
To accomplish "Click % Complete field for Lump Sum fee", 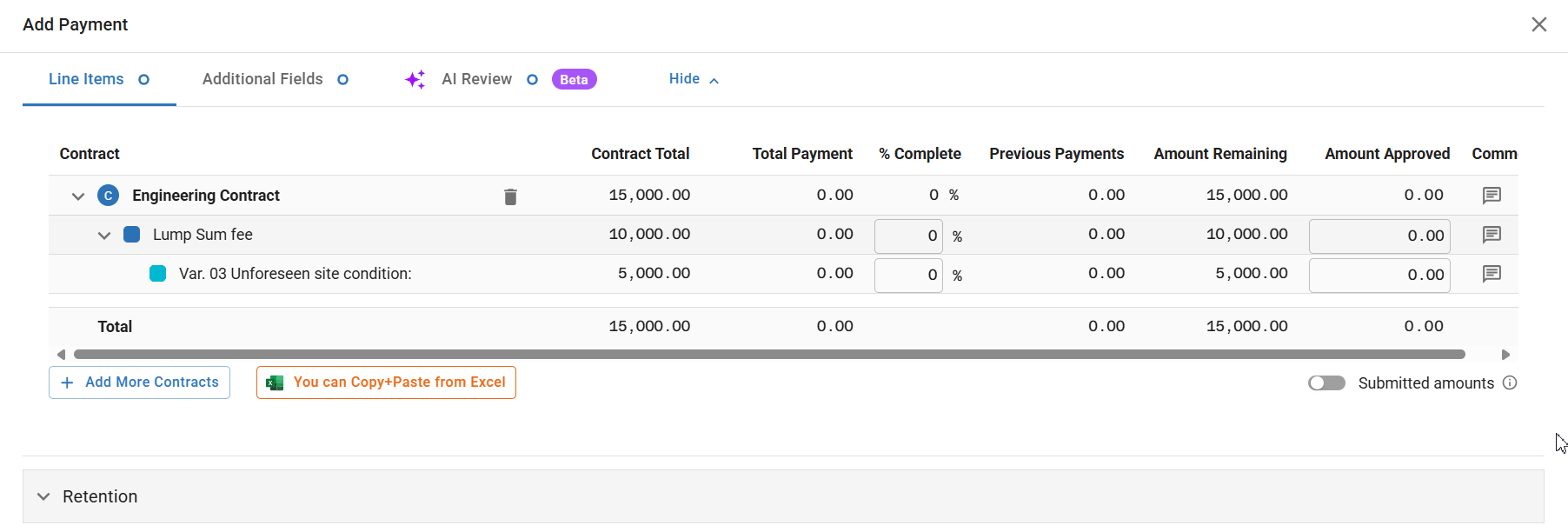I will click(908, 236).
